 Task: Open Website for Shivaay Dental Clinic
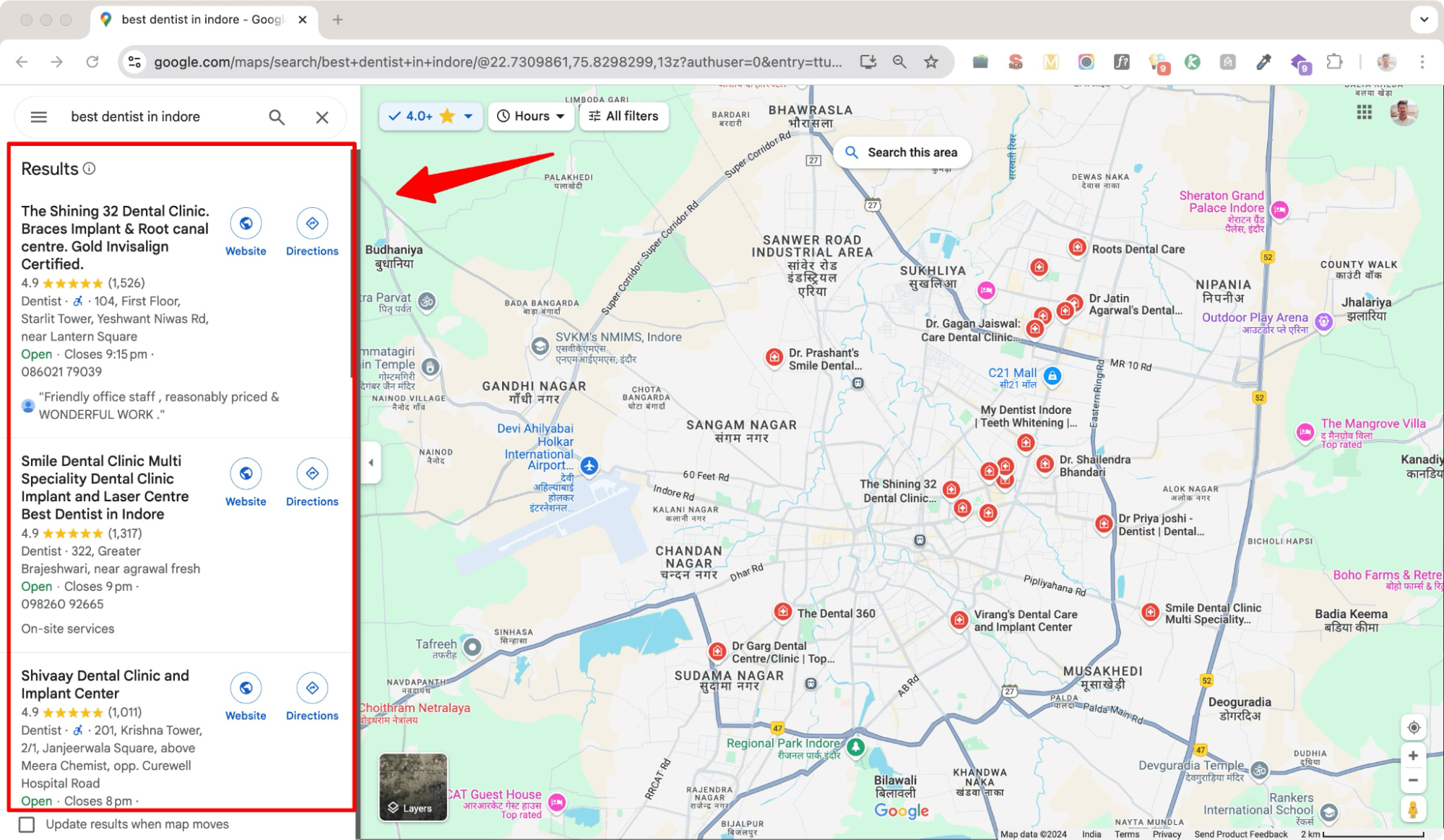click(246, 697)
